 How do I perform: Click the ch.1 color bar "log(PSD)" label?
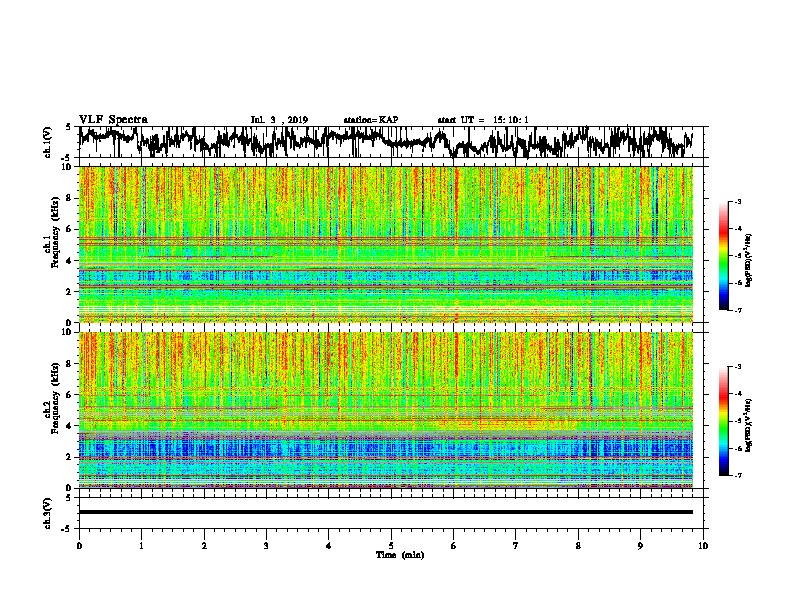coord(748,260)
